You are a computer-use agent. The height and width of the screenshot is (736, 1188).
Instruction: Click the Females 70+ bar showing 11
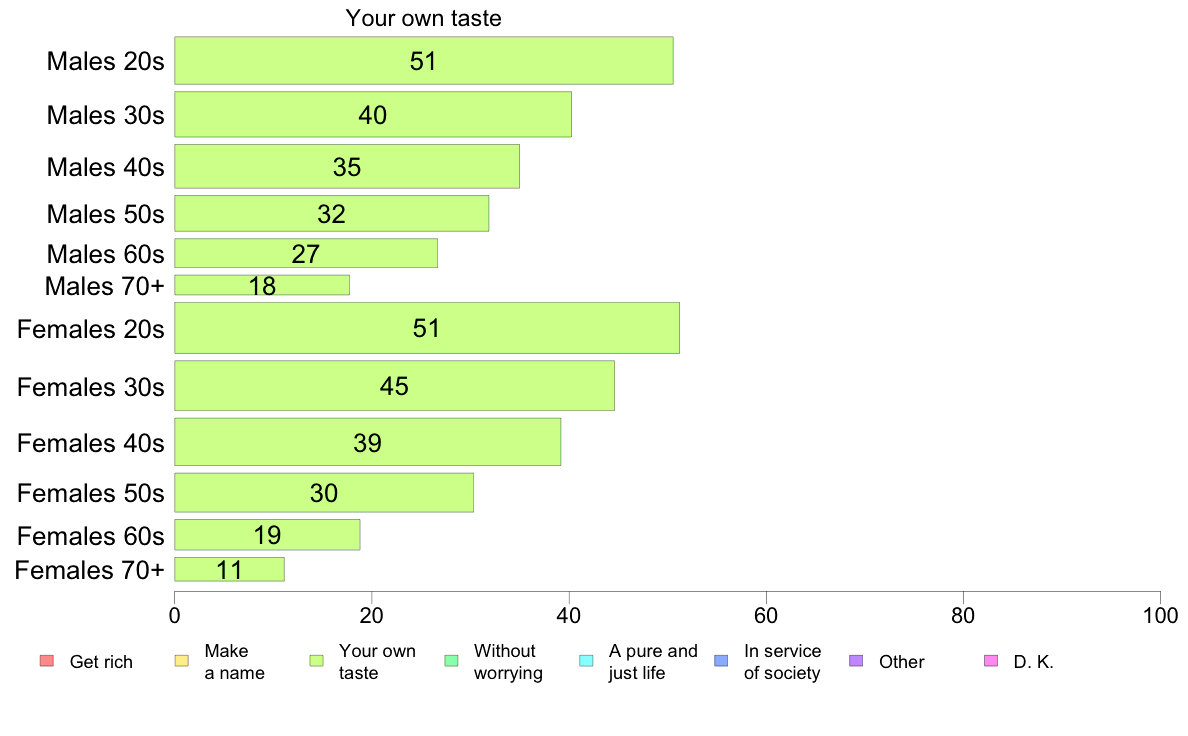pyautogui.click(x=230, y=569)
